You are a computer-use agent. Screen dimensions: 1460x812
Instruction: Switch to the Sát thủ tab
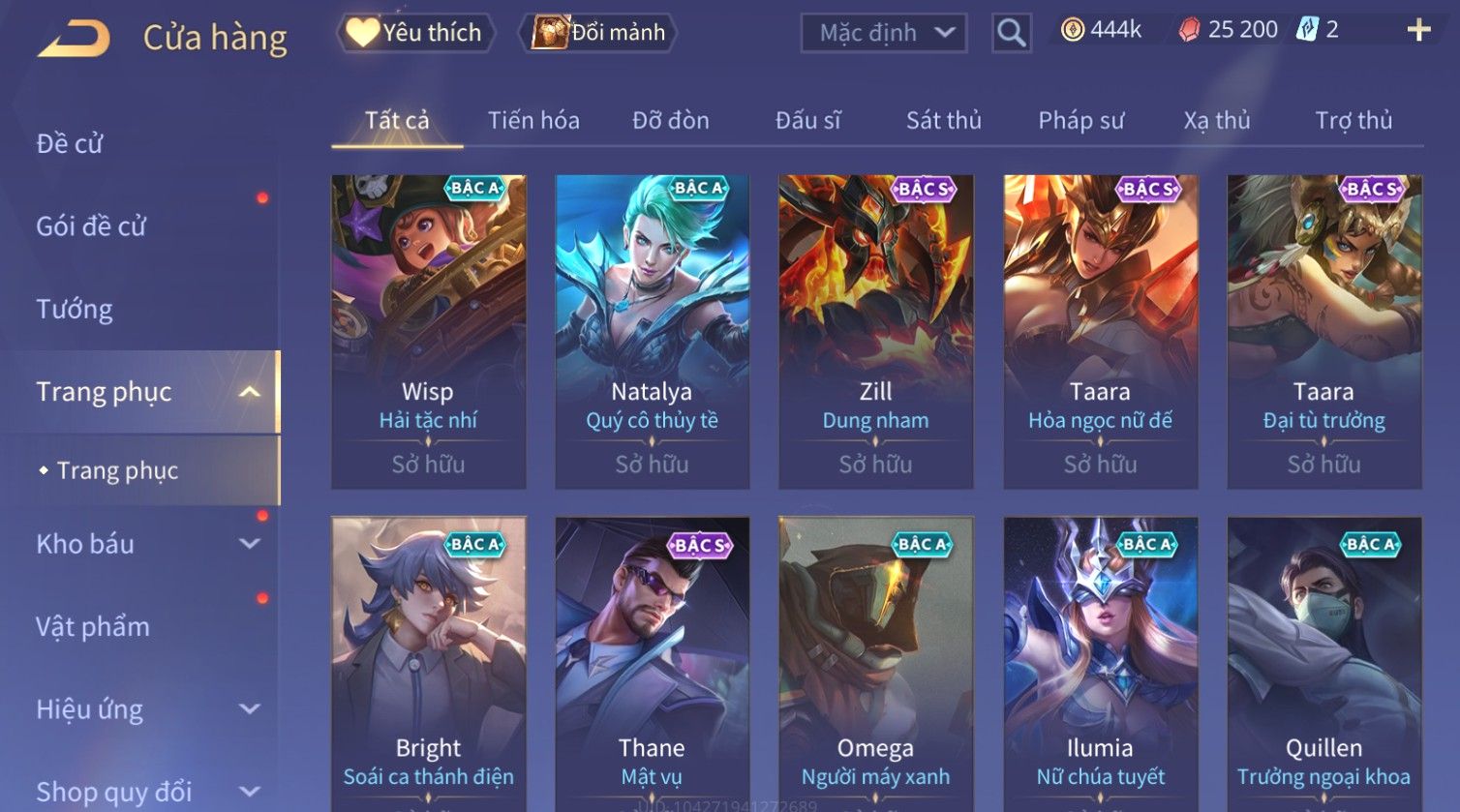(943, 120)
